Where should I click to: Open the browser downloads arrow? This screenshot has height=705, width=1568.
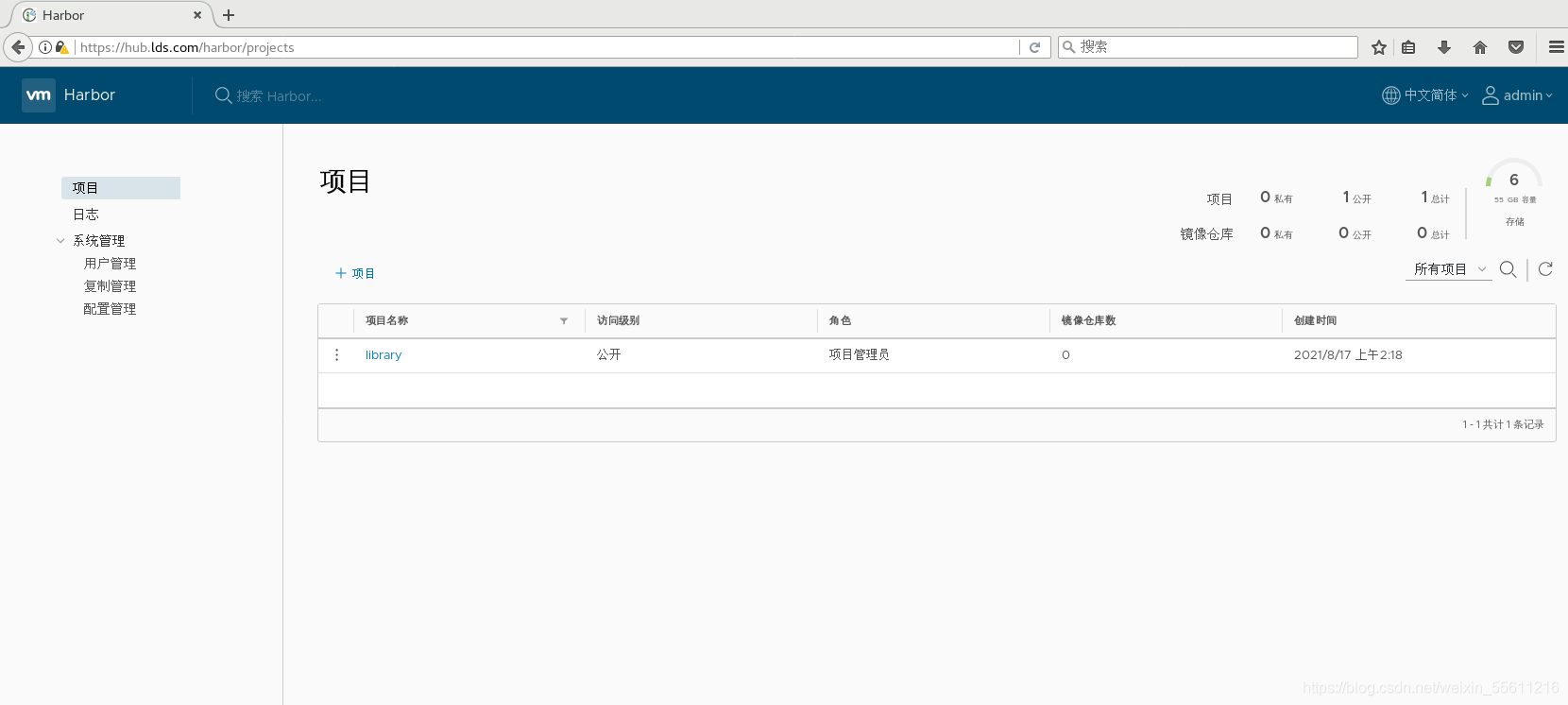tap(1444, 47)
